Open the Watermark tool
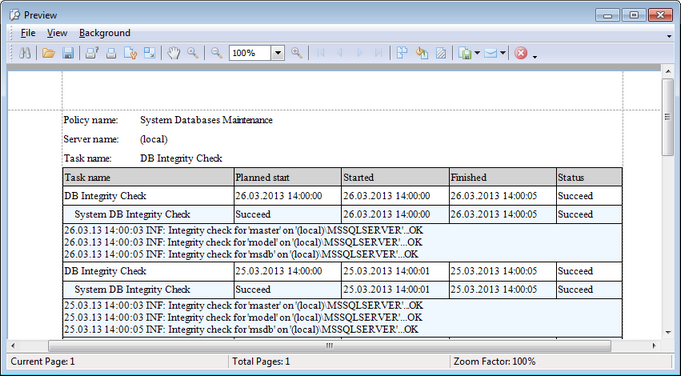The height and width of the screenshot is (376, 681). [x=441, y=53]
